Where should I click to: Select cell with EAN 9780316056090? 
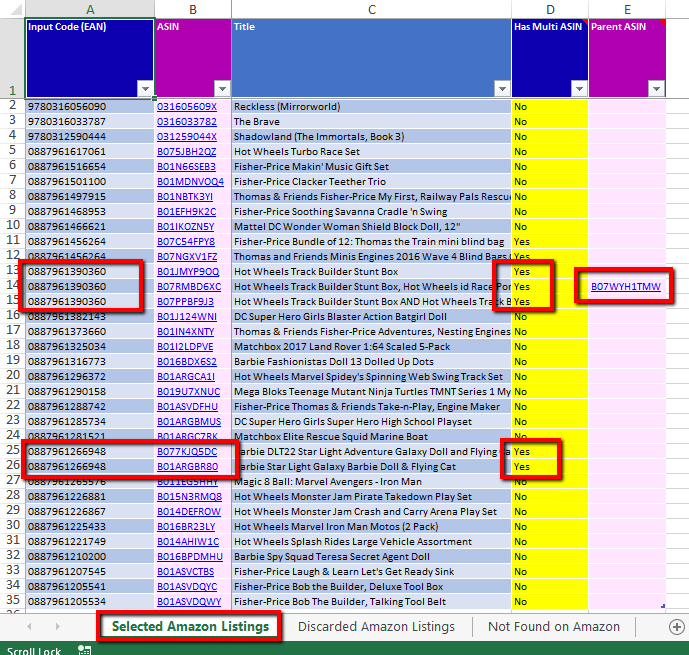[x=90, y=107]
